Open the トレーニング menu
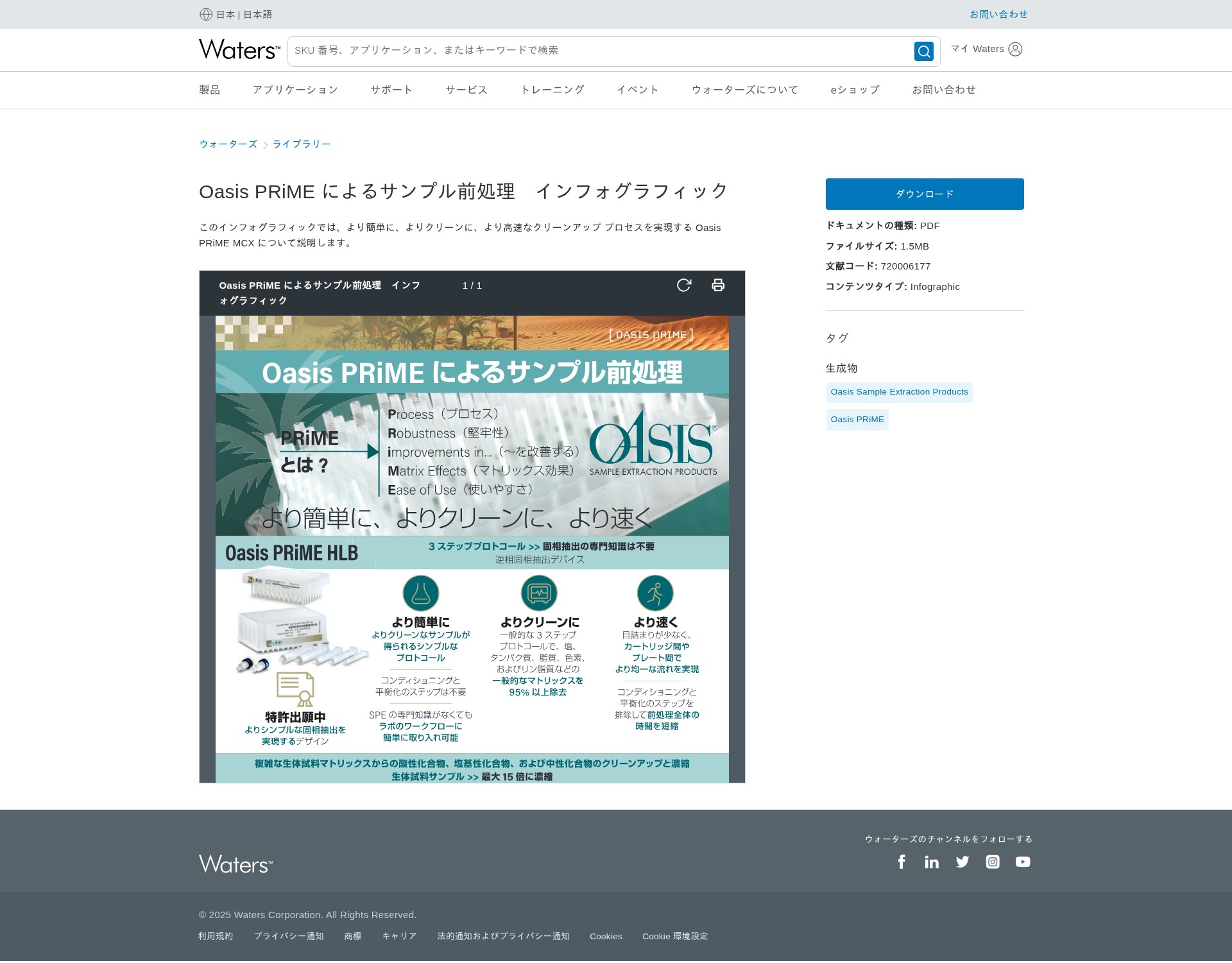The image size is (1232, 963). click(x=552, y=90)
